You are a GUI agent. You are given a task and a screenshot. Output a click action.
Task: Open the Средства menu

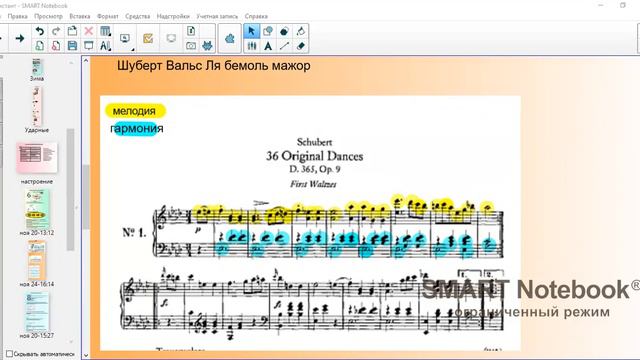[x=138, y=16]
